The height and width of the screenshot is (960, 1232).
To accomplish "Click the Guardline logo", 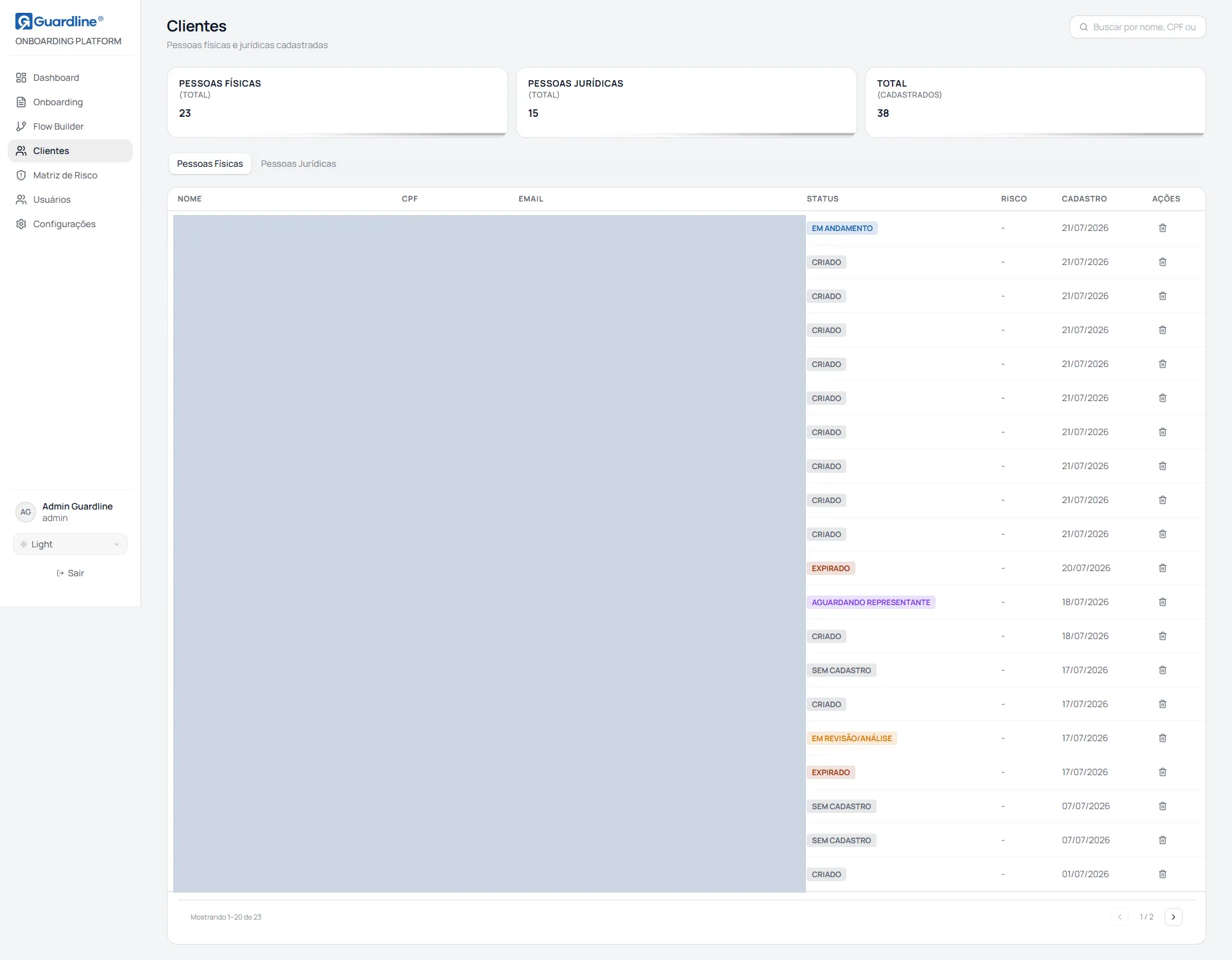I will [x=59, y=21].
